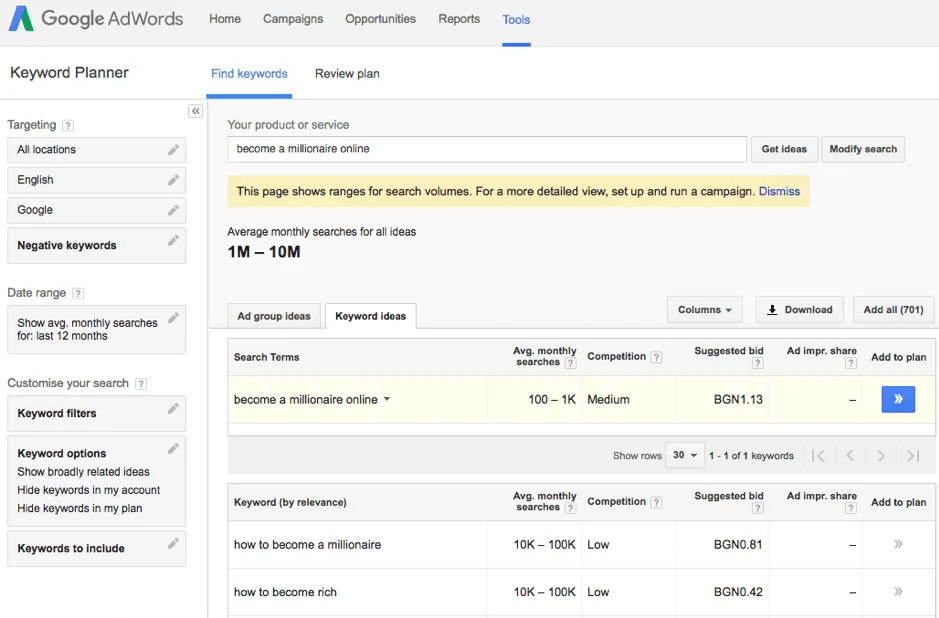Screen dimensions: 939x618
Task: Open Avg. monthly searches help in Search Terms table
Action: pos(570,363)
